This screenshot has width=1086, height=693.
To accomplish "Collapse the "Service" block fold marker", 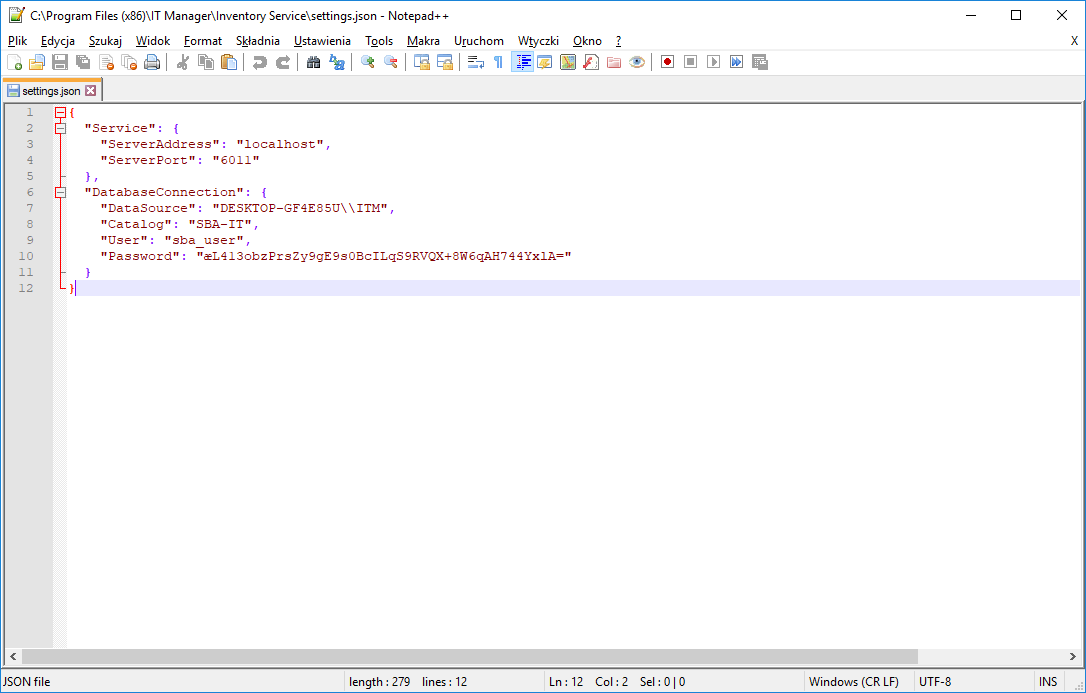I will point(60,128).
